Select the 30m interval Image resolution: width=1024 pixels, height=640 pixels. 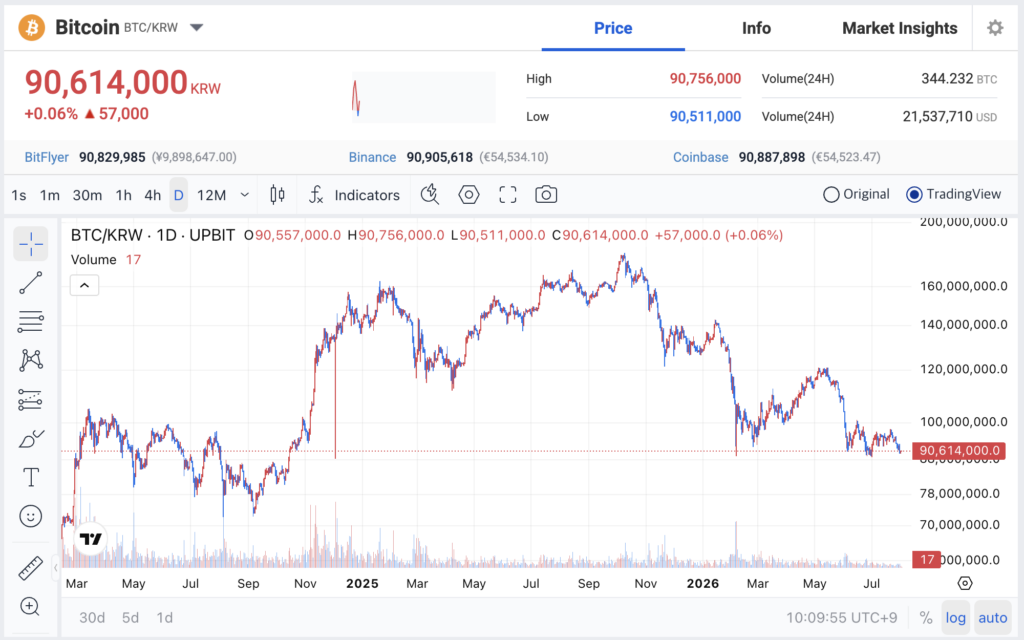coord(87,195)
